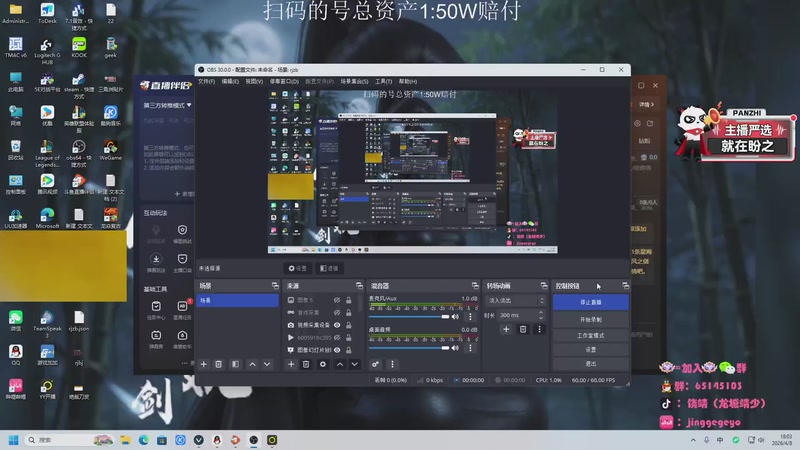
Task: Open the Windows Start button
Action: tap(14, 440)
